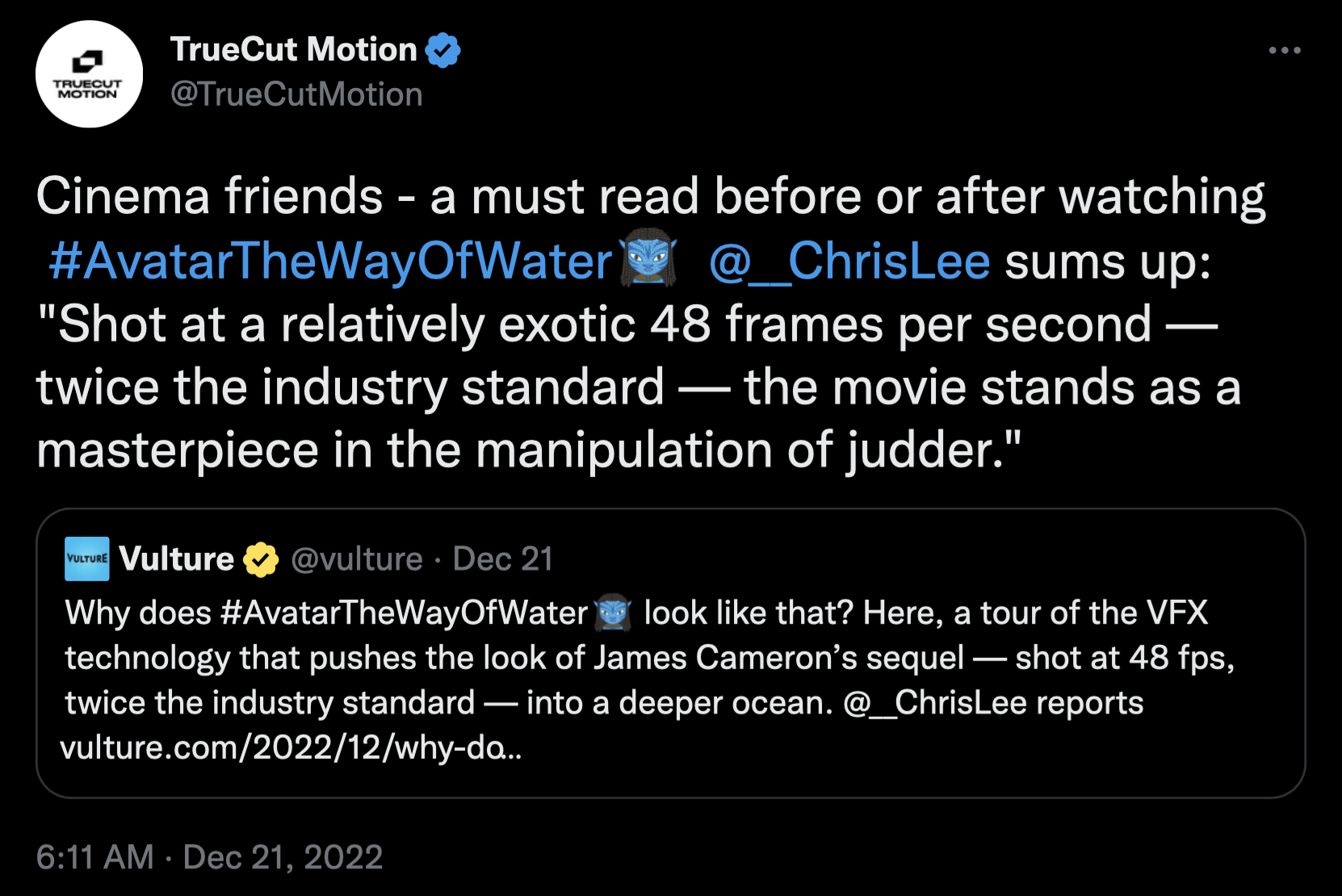Viewport: 1342px width, 896px height.
Task: Open the @vulture handle
Action: [x=356, y=559]
